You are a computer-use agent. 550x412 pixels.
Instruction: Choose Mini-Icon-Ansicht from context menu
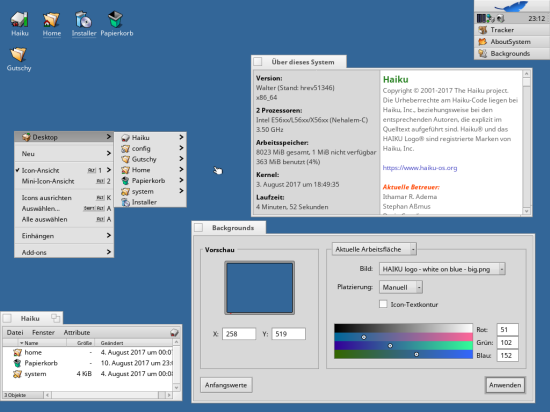[x=64, y=181]
